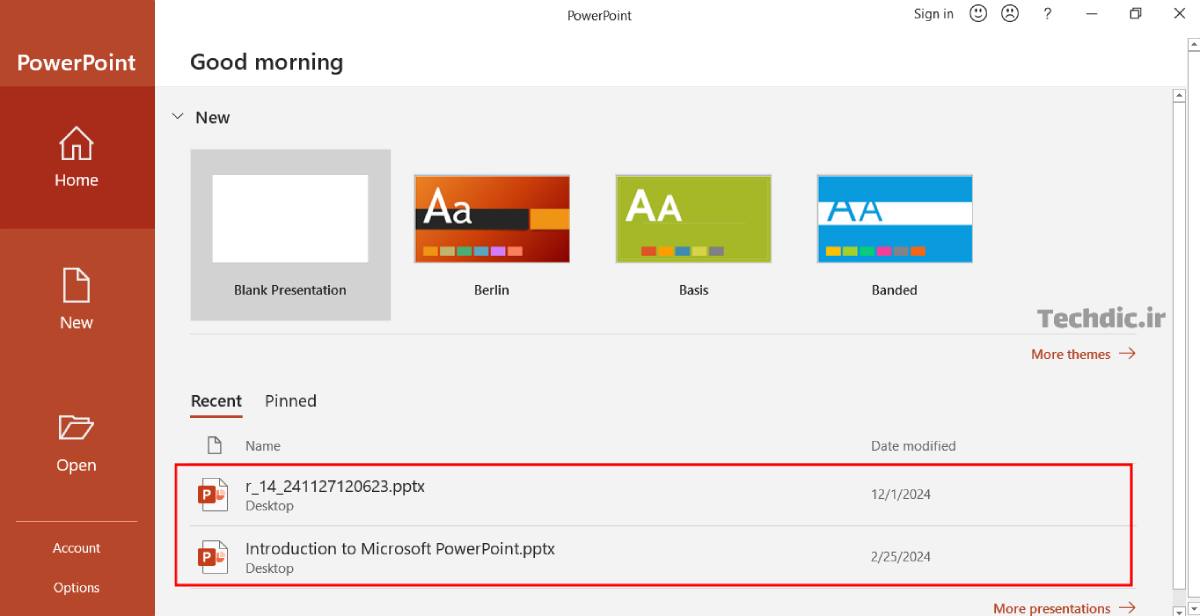This screenshot has height=616, width=1200.
Task: Click PowerPoint file icon for r_14_241127120623.pptx
Action: [x=213, y=494]
